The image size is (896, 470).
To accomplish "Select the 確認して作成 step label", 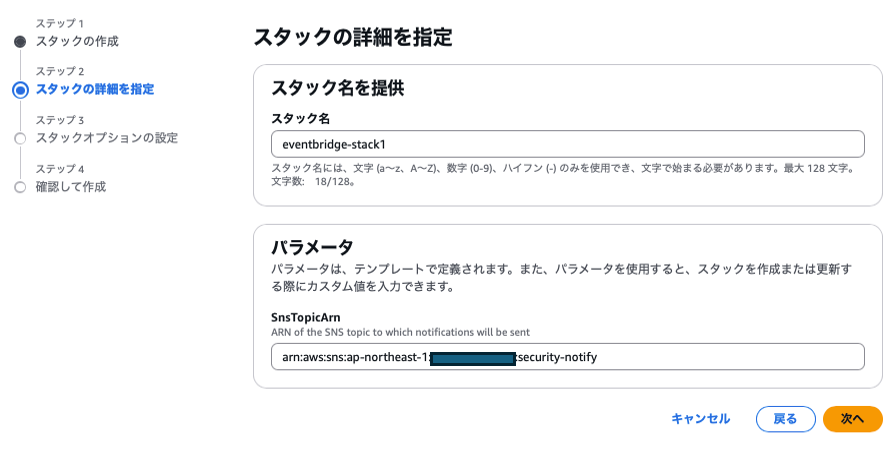I will 71,187.
